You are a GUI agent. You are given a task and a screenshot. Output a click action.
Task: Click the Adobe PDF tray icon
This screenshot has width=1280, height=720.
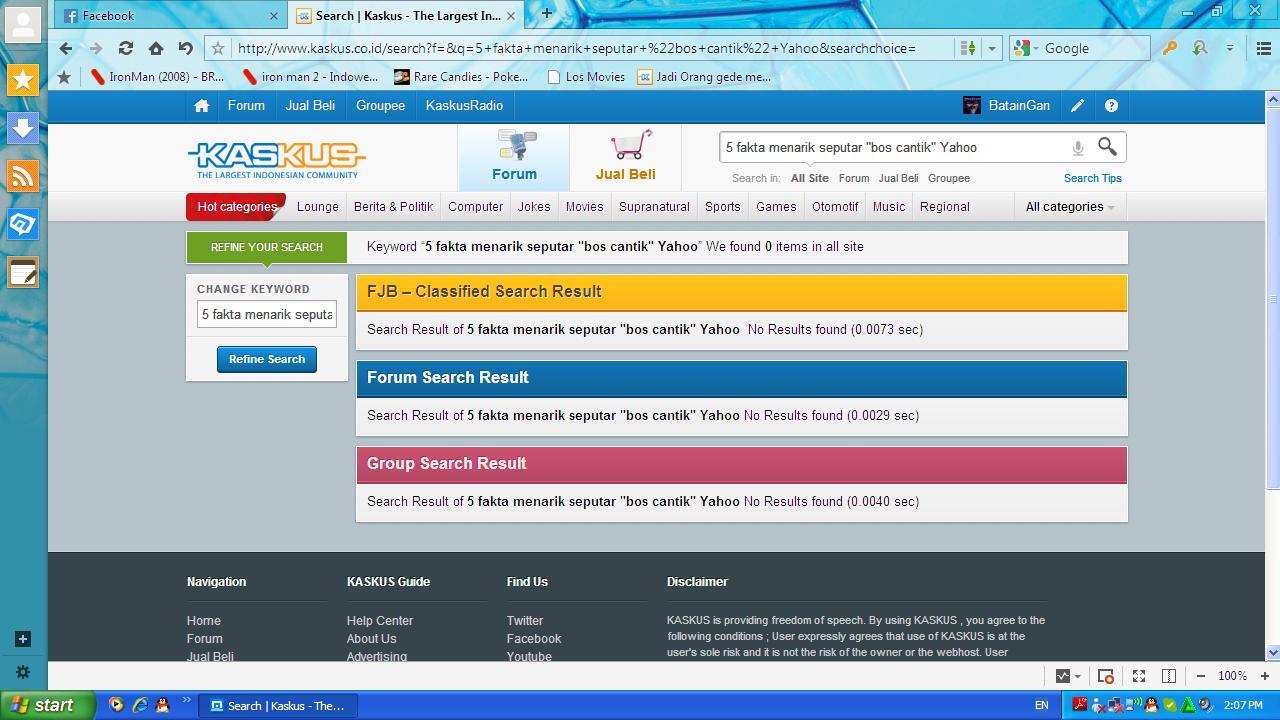[1080, 705]
